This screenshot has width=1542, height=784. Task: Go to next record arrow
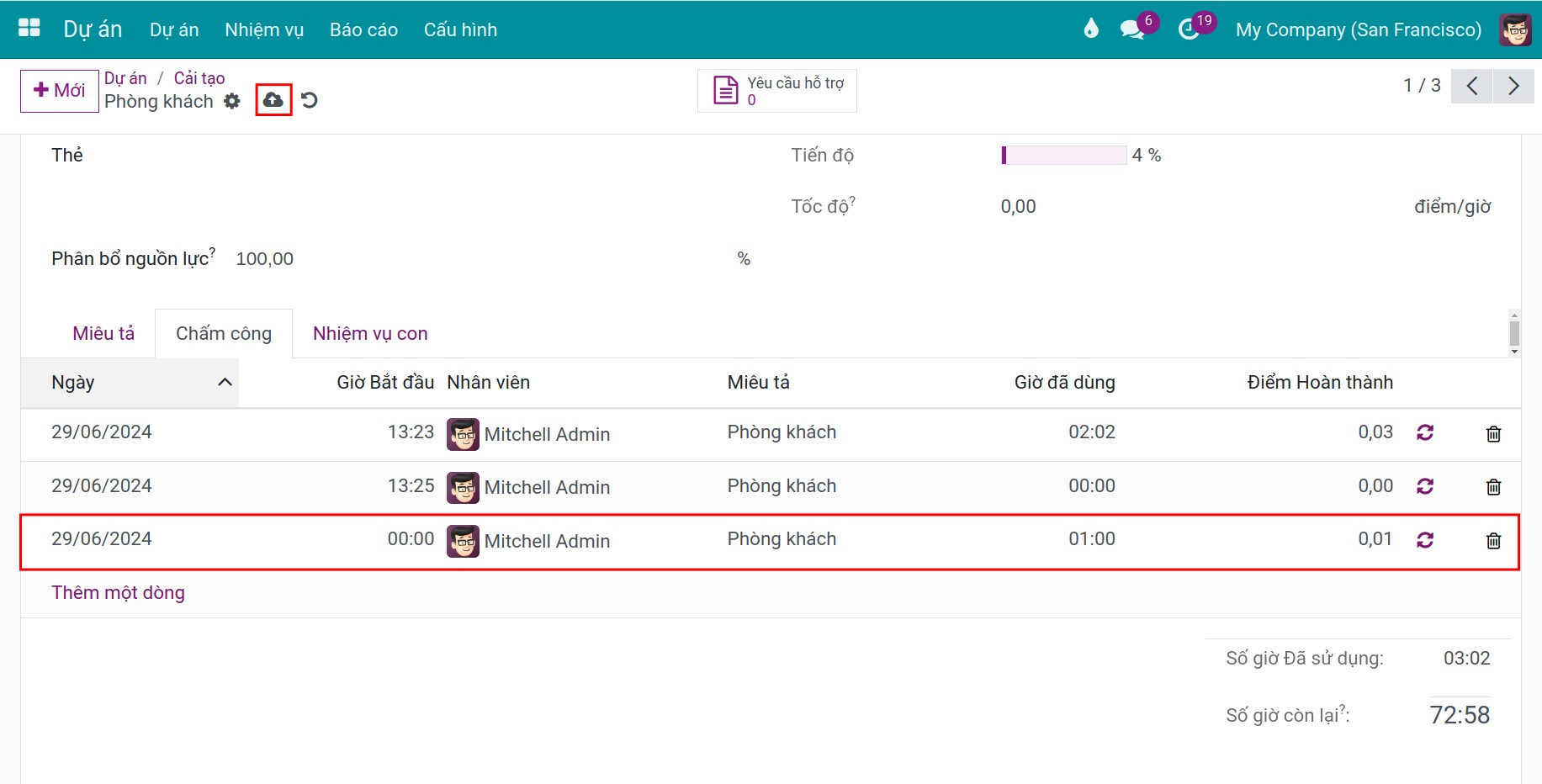1513,86
